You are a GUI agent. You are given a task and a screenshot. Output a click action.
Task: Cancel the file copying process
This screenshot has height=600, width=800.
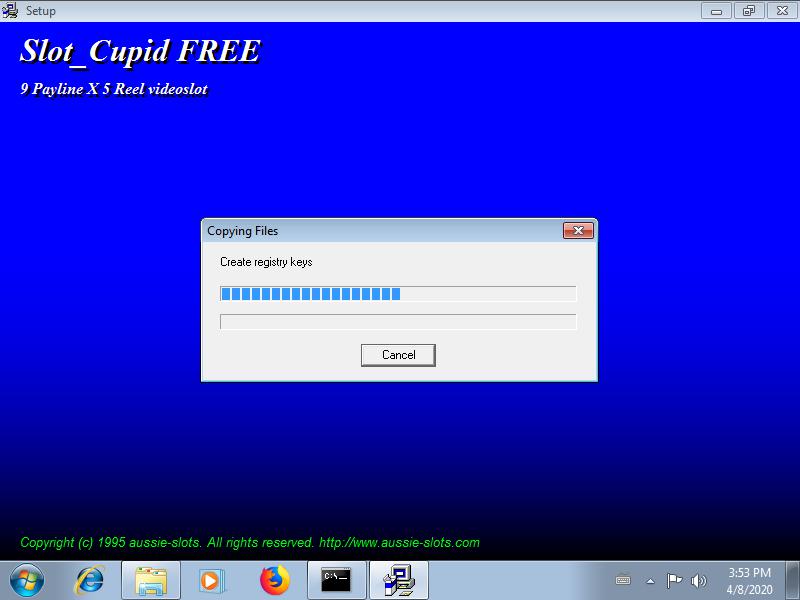398,355
